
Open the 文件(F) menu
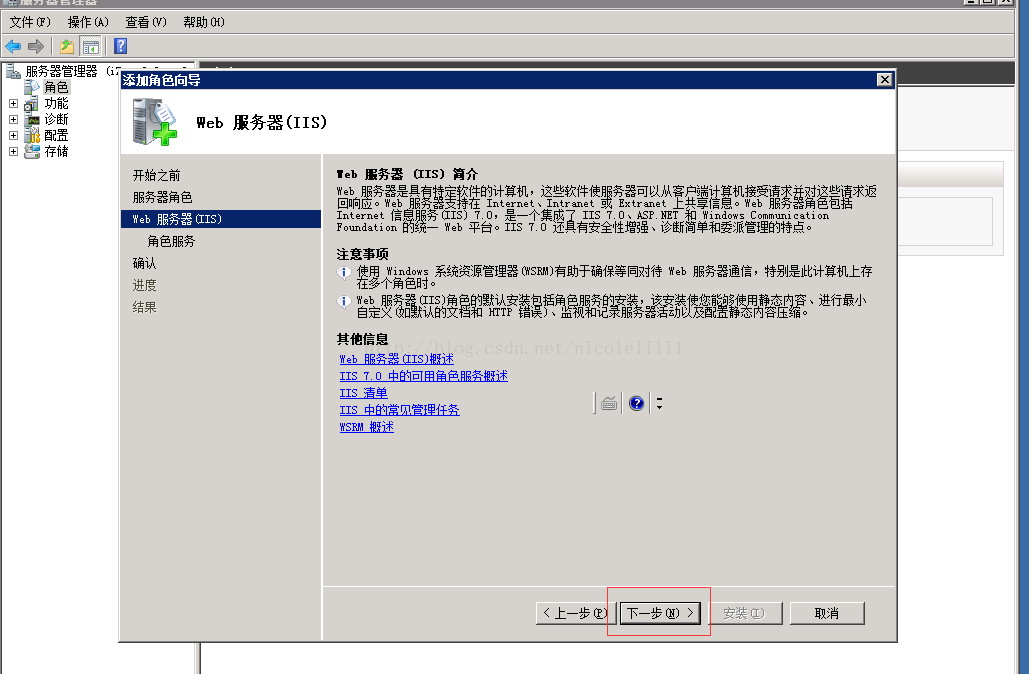click(x=30, y=22)
